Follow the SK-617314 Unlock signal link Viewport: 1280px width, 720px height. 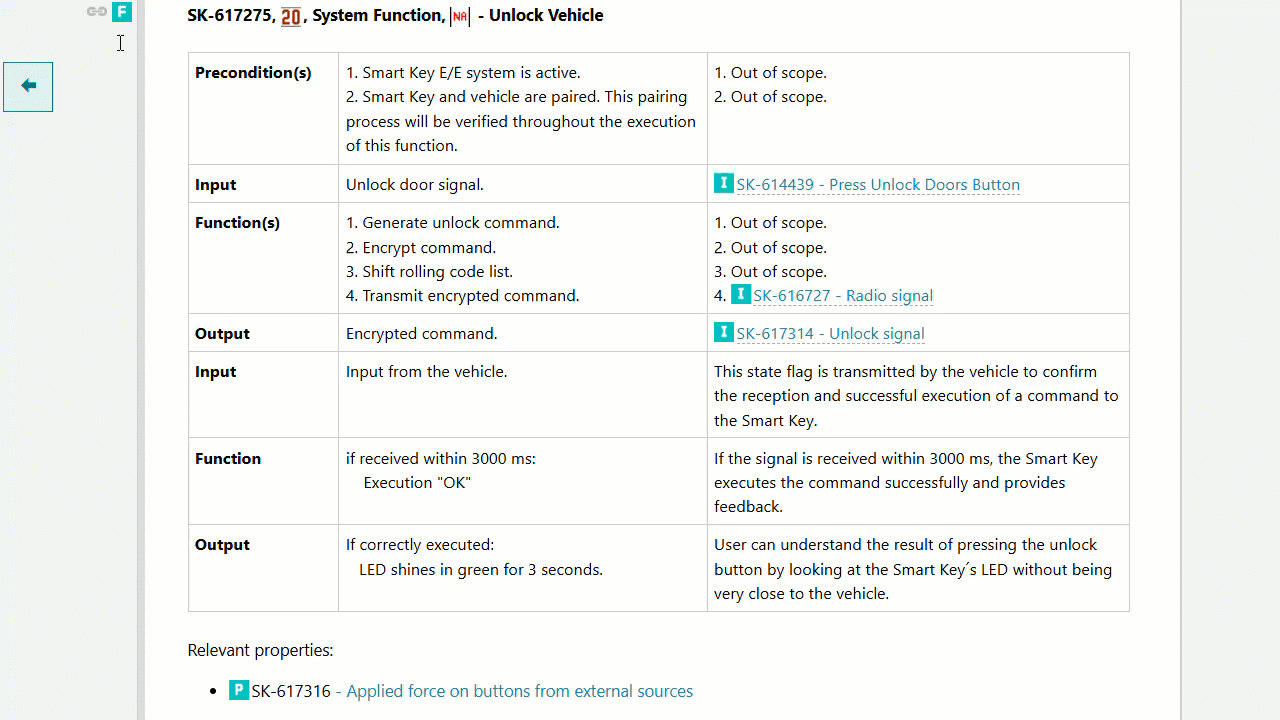830,334
